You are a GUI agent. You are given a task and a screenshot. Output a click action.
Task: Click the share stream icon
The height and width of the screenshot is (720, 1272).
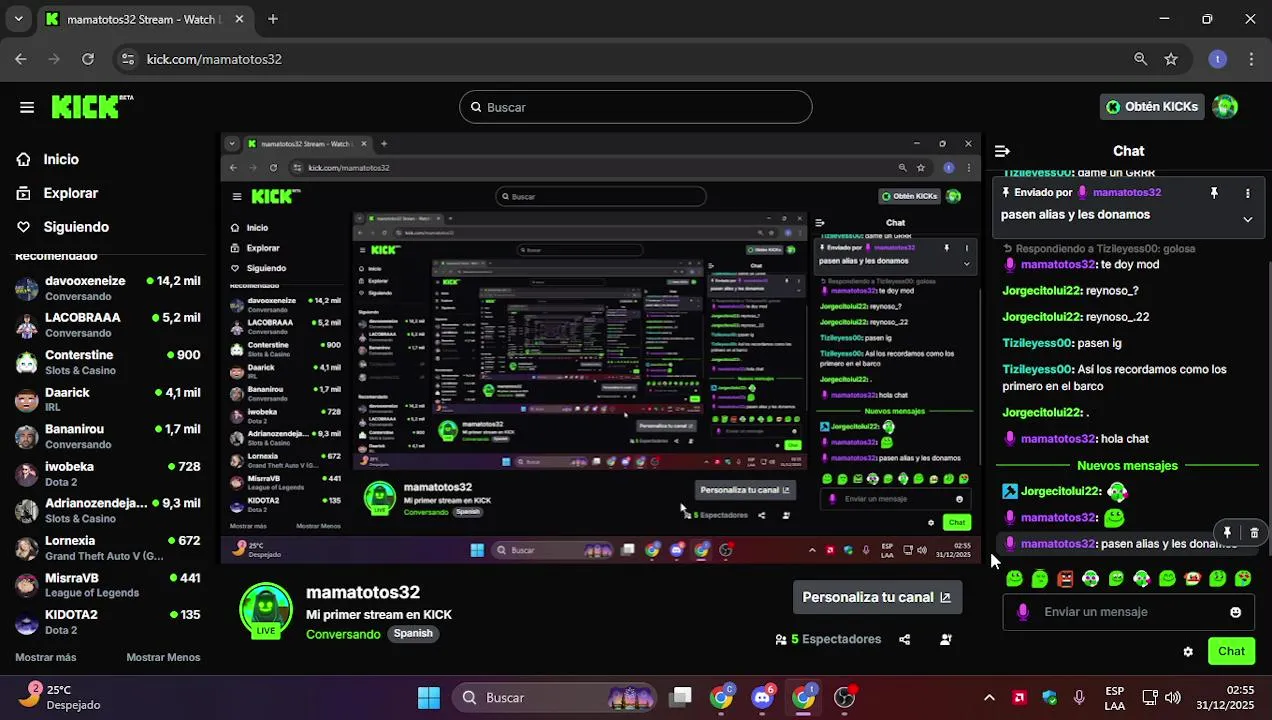pyautogui.click(x=905, y=640)
